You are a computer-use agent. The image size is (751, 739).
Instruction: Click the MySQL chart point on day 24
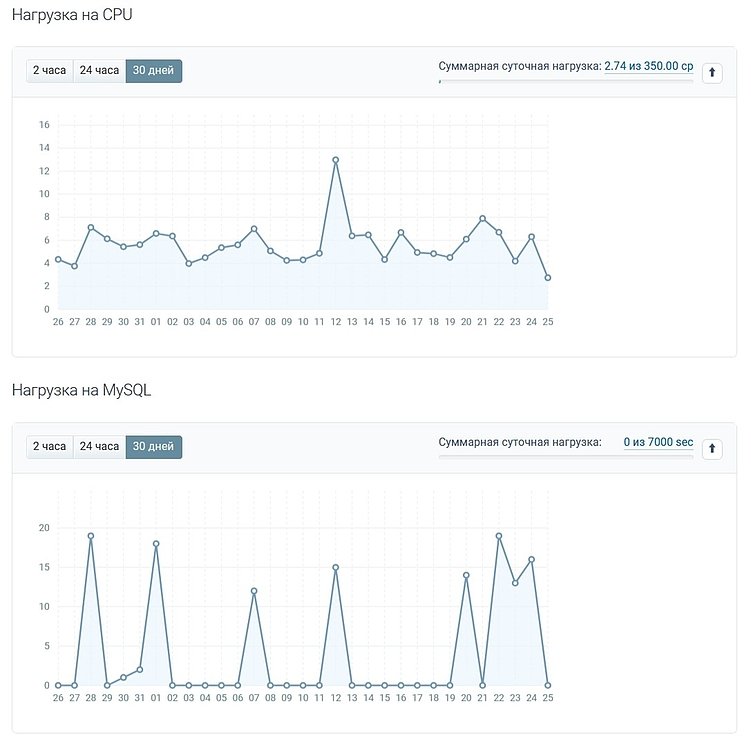[531, 559]
